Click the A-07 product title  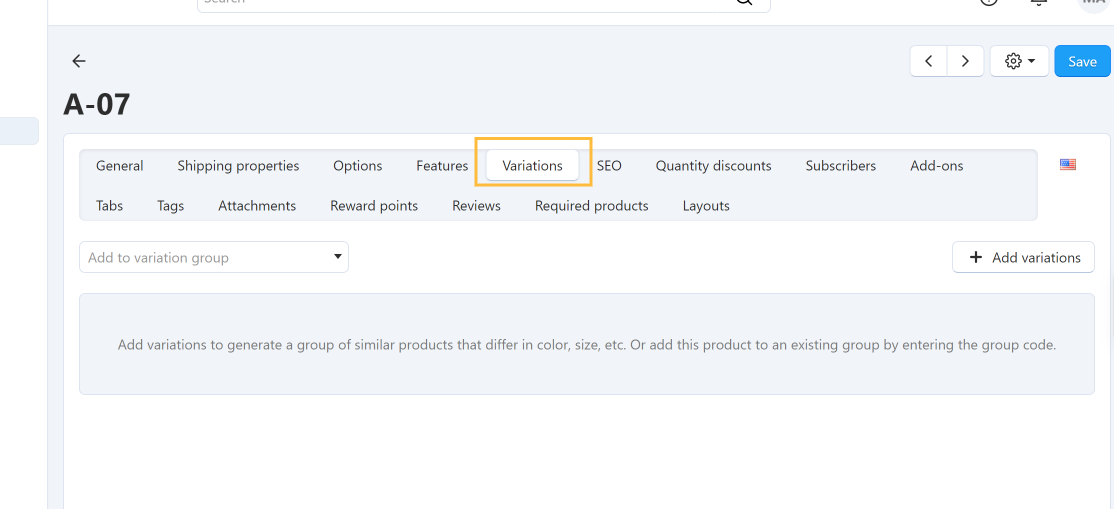[x=97, y=105]
